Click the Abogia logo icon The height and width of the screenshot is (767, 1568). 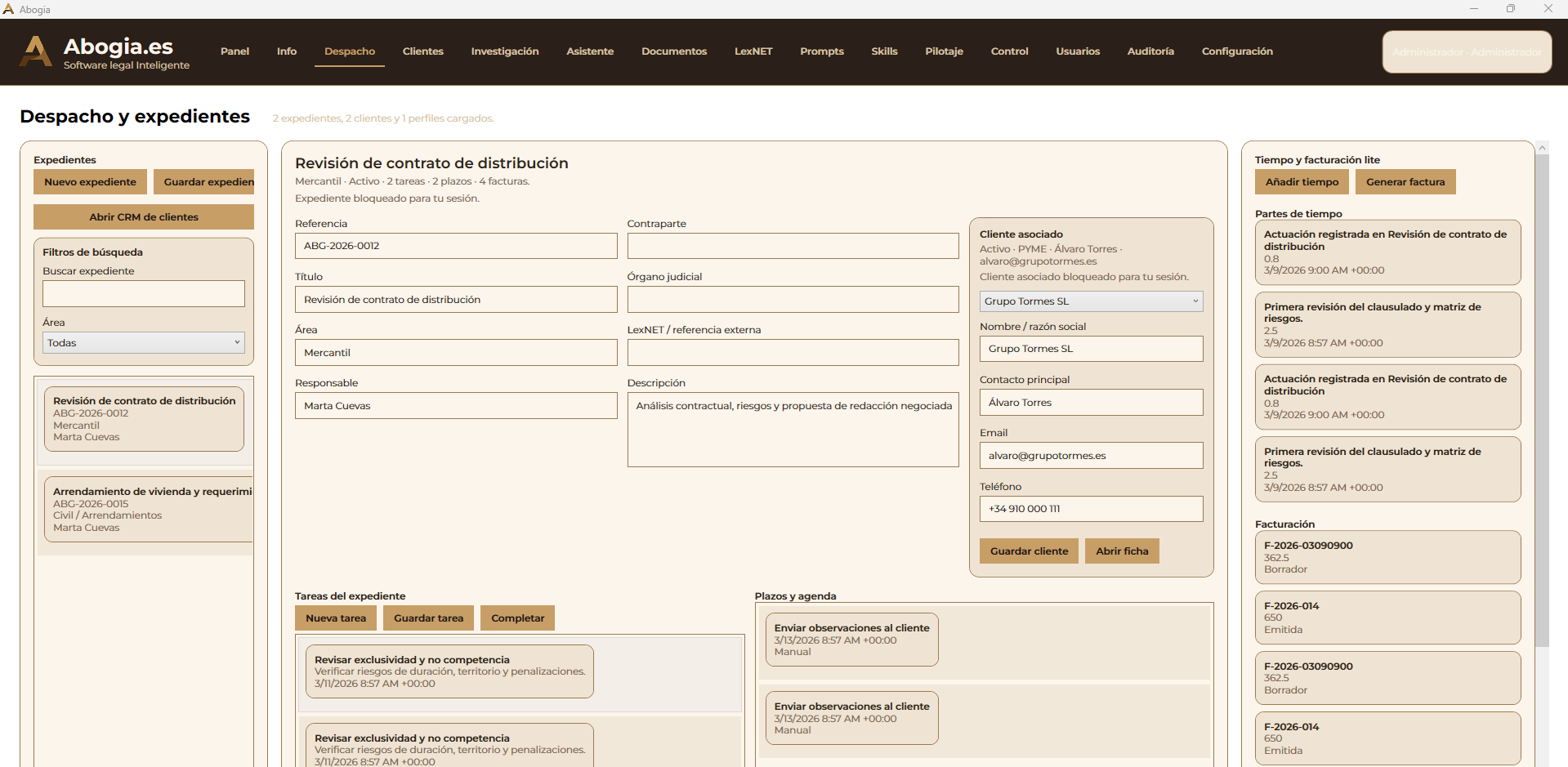coord(34,51)
